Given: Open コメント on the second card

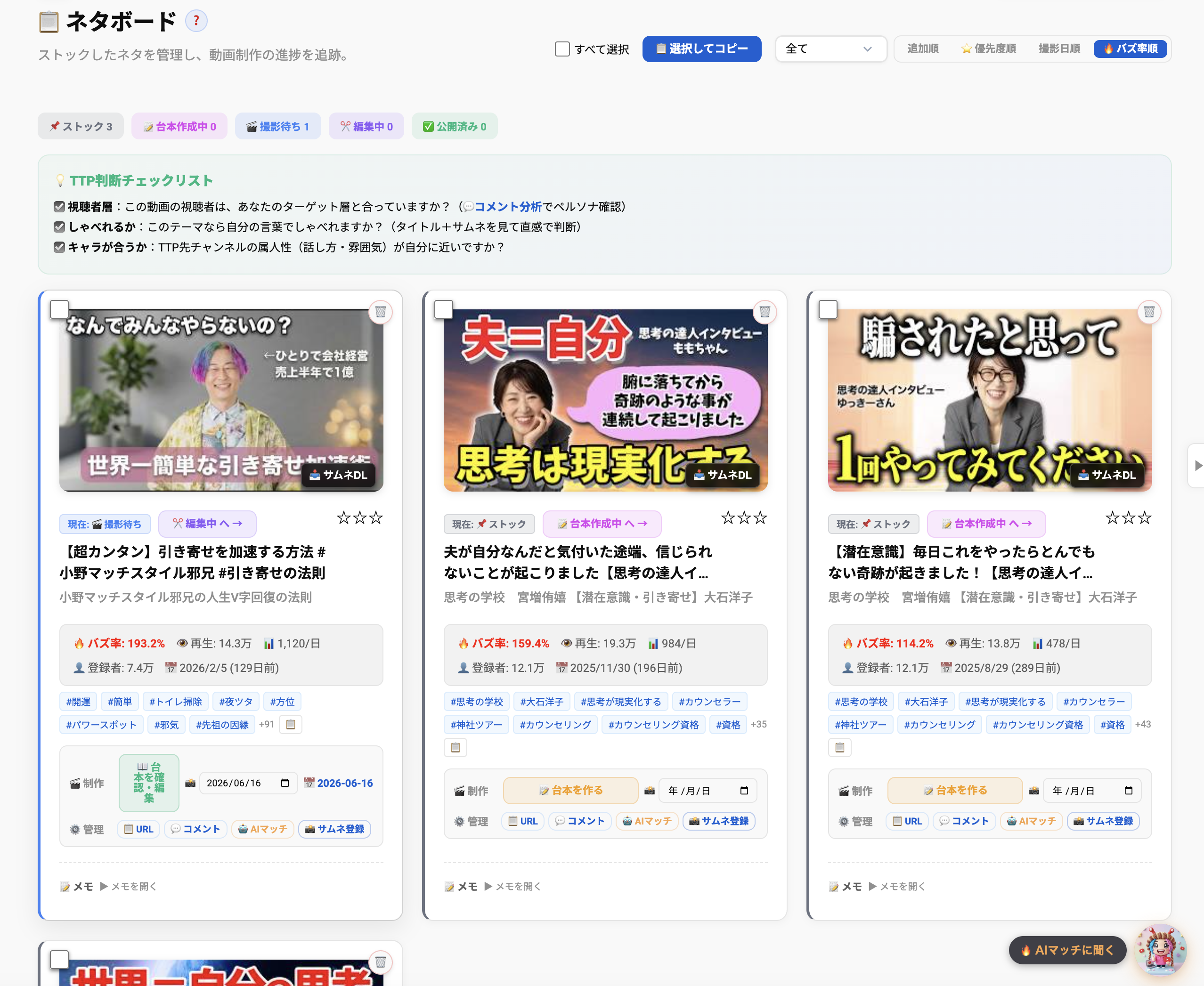Looking at the screenshot, I should point(579,821).
